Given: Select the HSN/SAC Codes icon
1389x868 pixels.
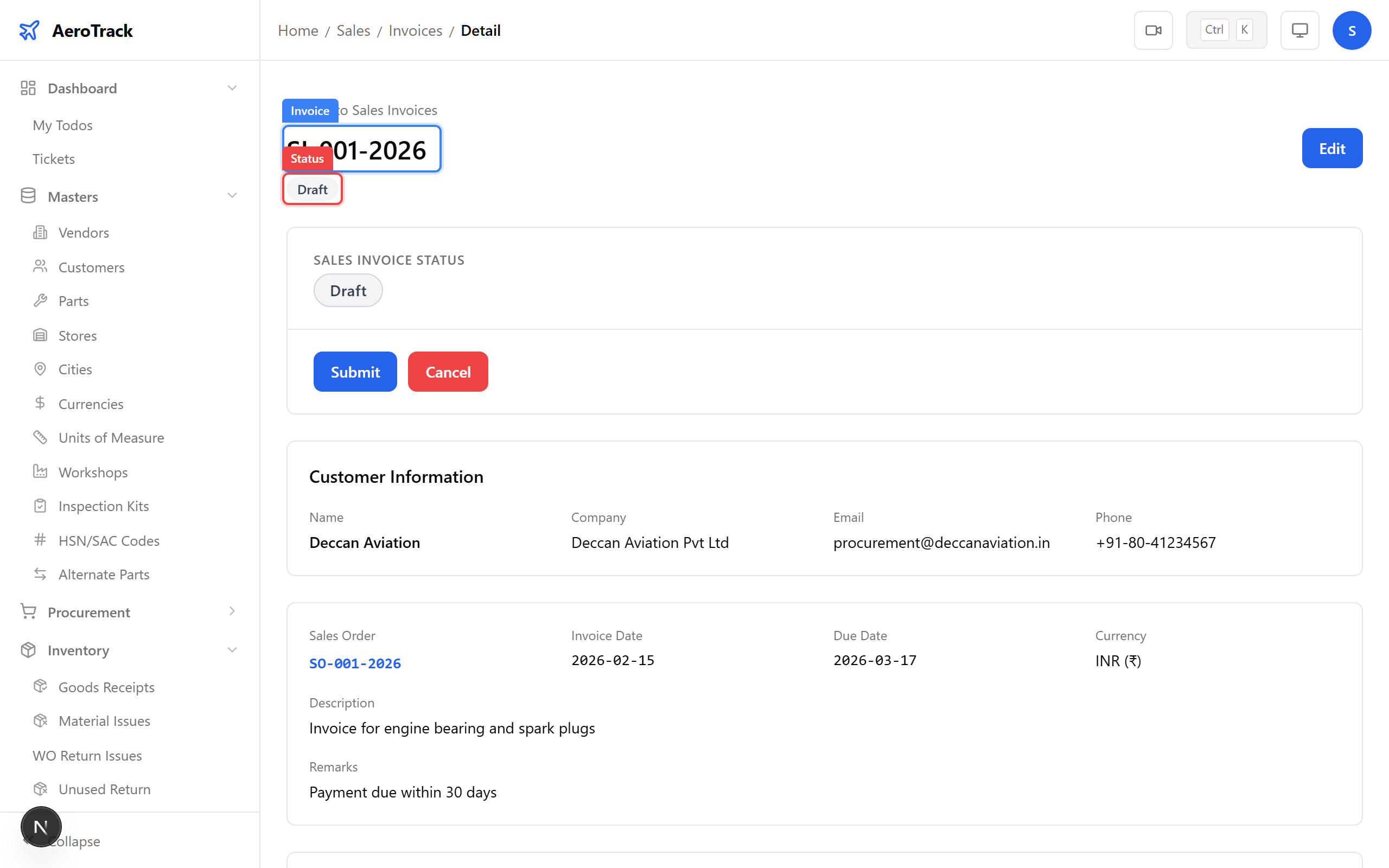Looking at the screenshot, I should (40, 540).
